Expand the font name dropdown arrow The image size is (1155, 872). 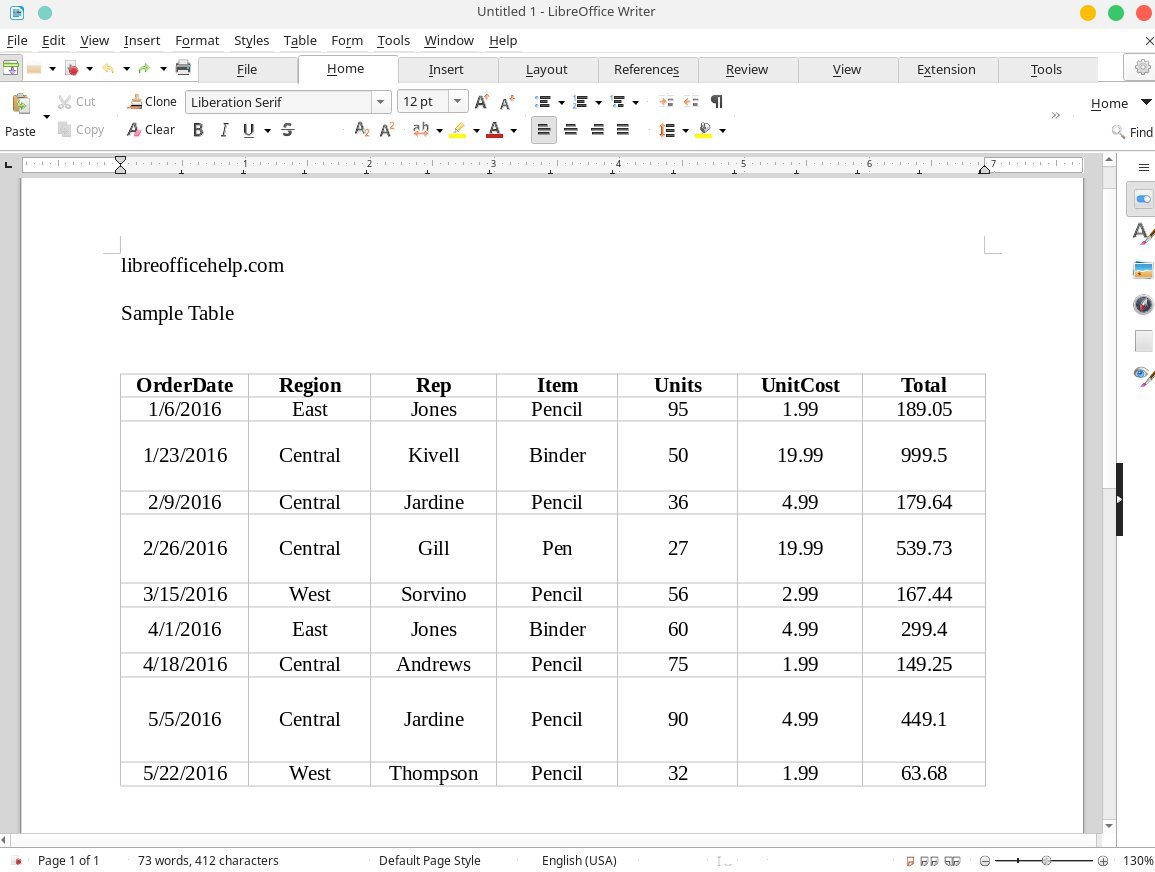(x=380, y=102)
